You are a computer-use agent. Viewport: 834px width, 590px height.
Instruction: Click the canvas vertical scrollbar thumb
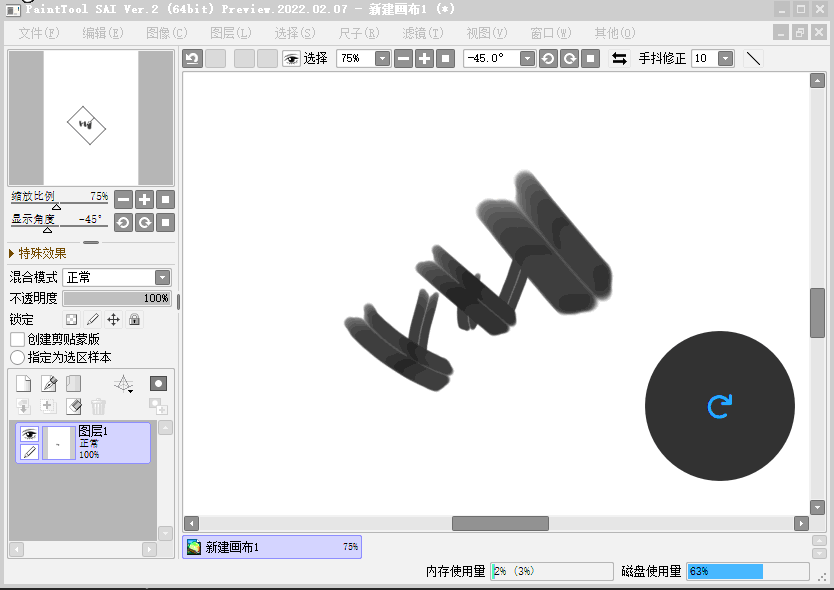pyautogui.click(x=817, y=313)
